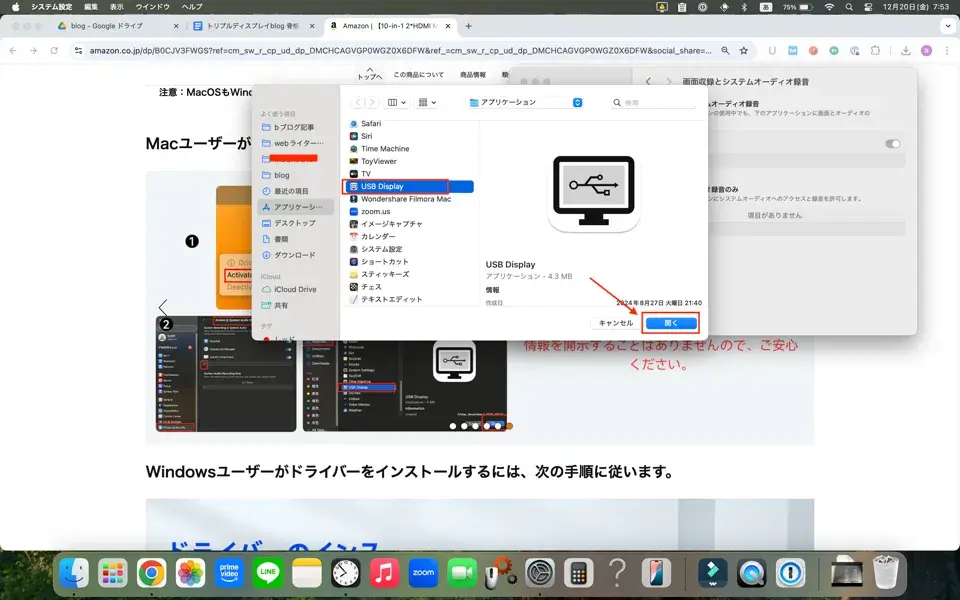Screen dimensions: 960x600
Task: Jump to トップへ on the Amazon page
Action: (x=370, y=74)
